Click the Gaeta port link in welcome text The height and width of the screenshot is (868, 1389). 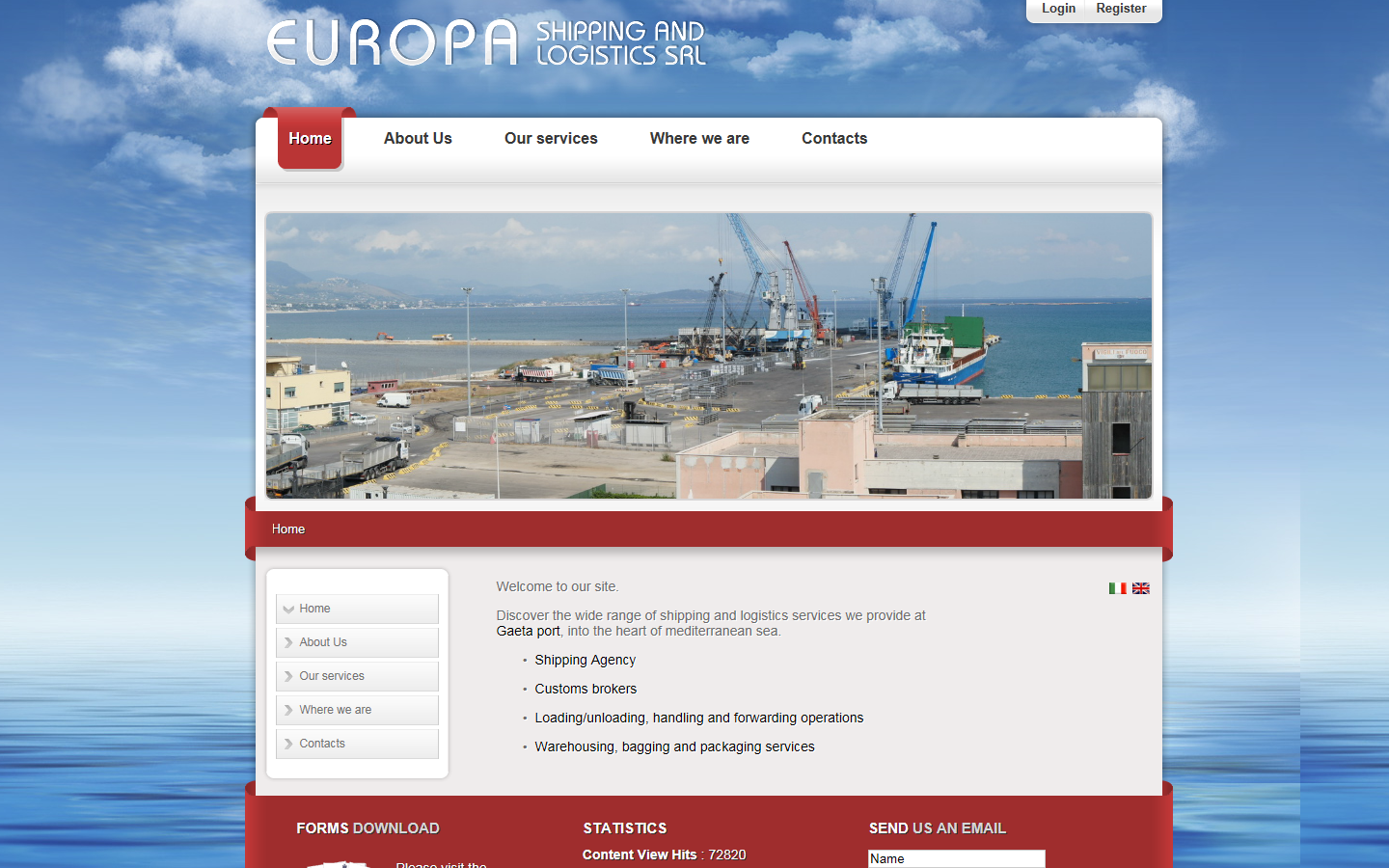click(x=528, y=631)
